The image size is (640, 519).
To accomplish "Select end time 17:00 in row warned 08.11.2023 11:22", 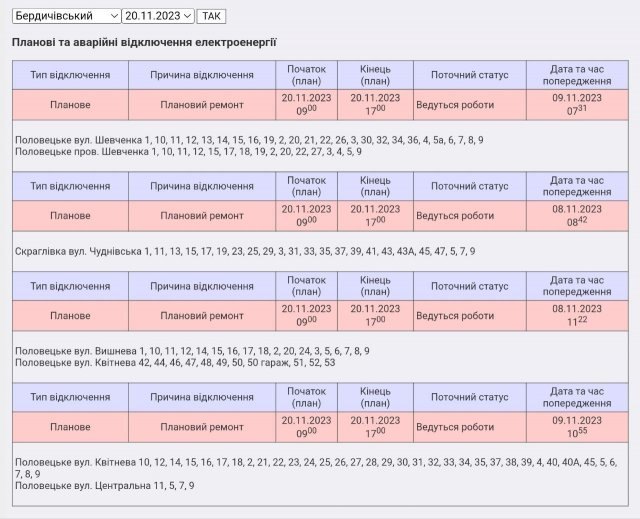I will pyautogui.click(x=376, y=316).
